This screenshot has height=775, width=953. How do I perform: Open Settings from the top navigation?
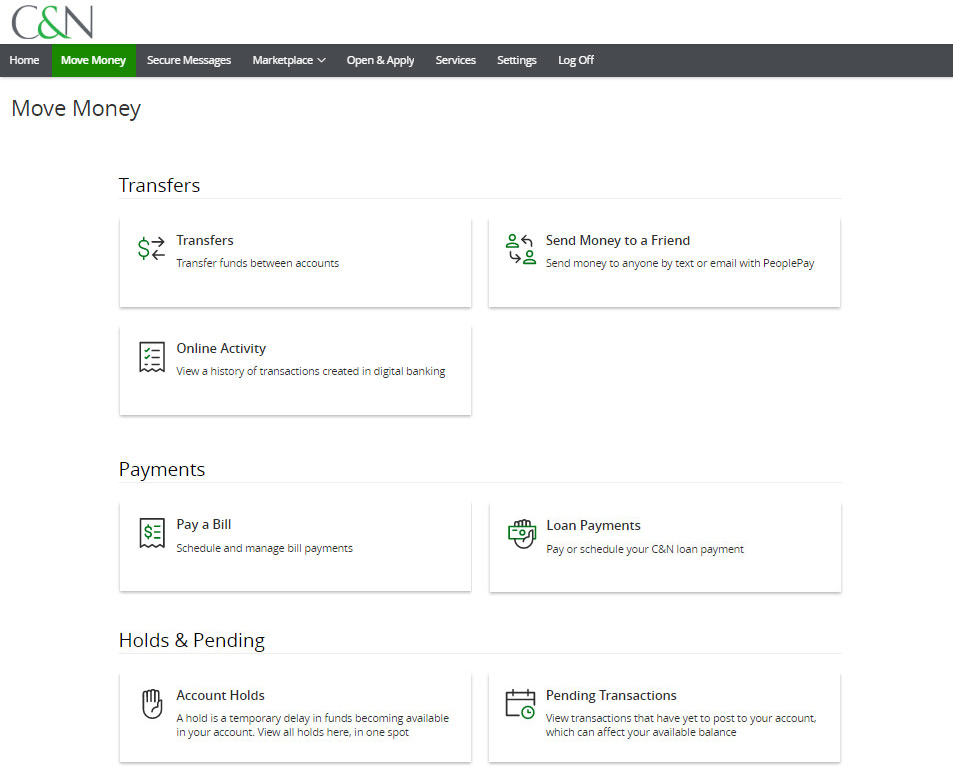[x=517, y=60]
